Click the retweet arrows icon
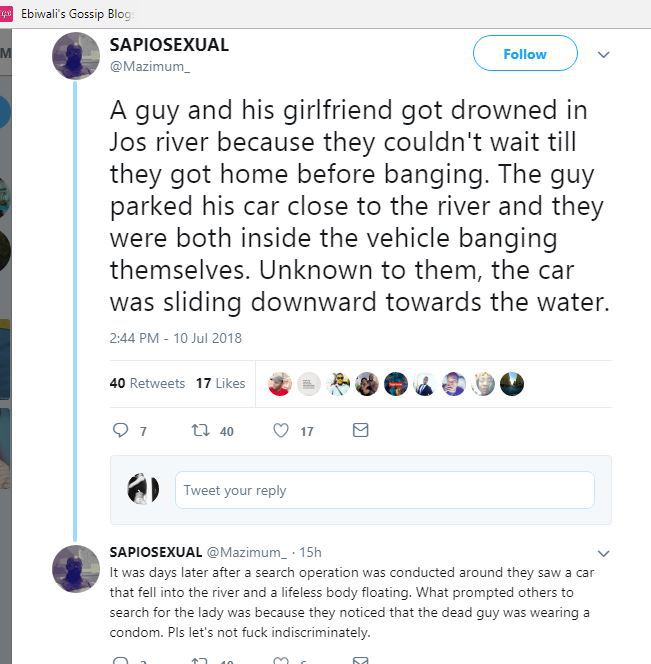651x664 pixels. pos(198,431)
